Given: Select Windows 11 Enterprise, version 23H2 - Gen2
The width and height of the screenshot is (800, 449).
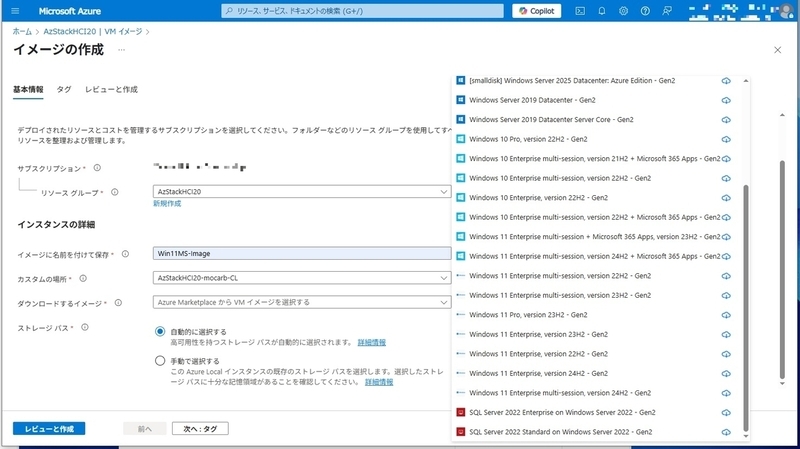Looking at the screenshot, I should tap(538, 335).
